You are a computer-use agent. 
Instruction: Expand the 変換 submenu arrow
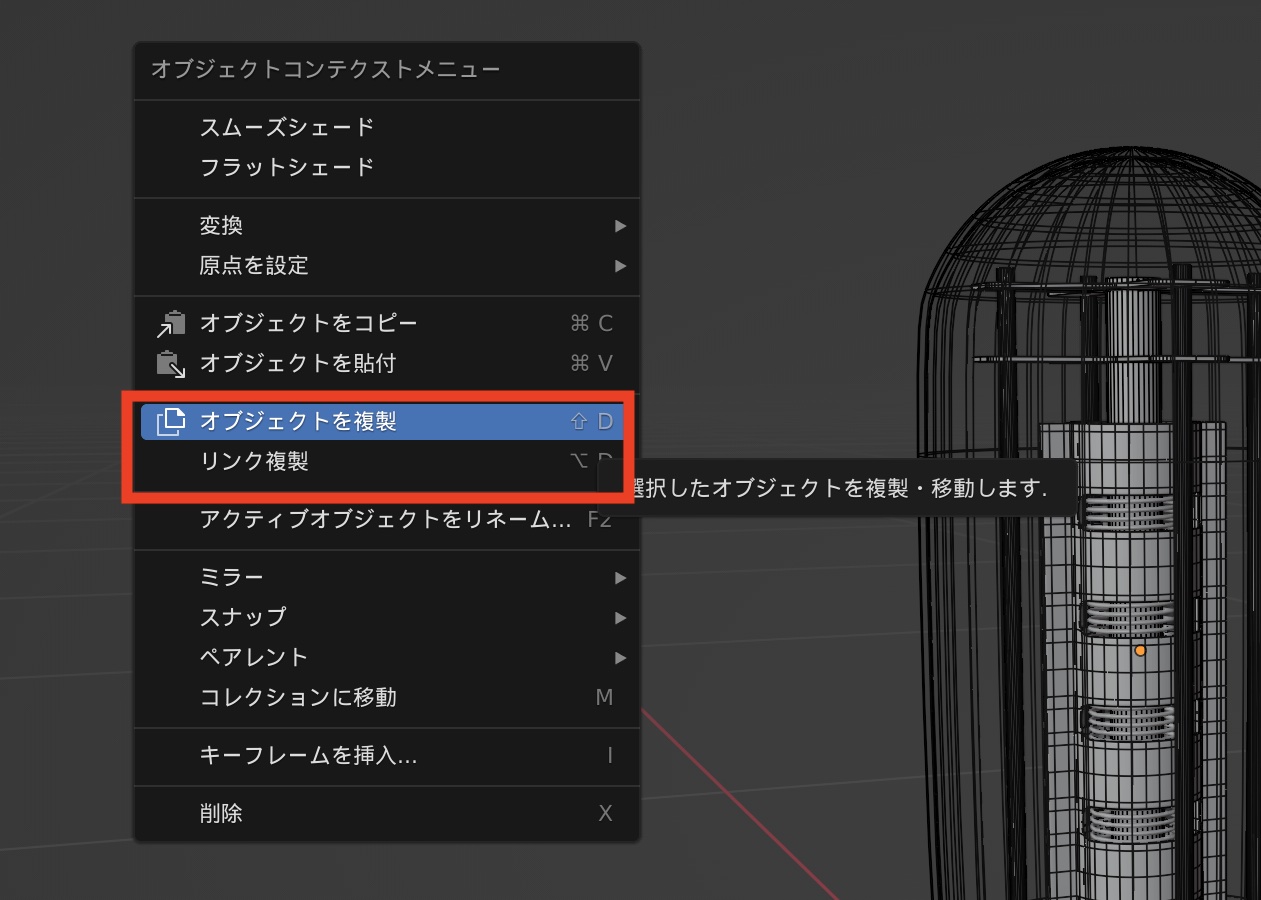click(620, 226)
